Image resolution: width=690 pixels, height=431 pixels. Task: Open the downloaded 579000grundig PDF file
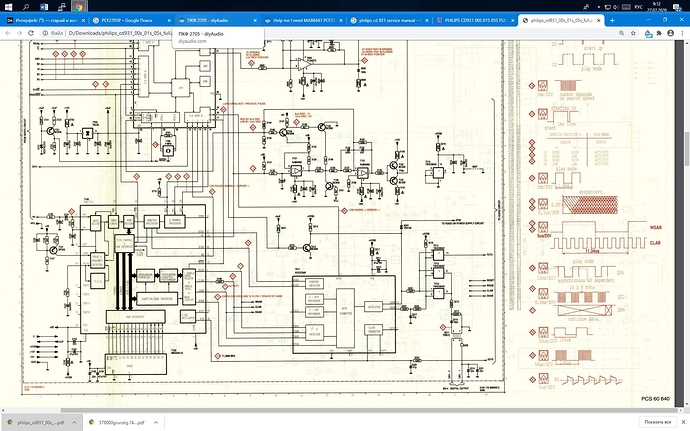(117, 422)
